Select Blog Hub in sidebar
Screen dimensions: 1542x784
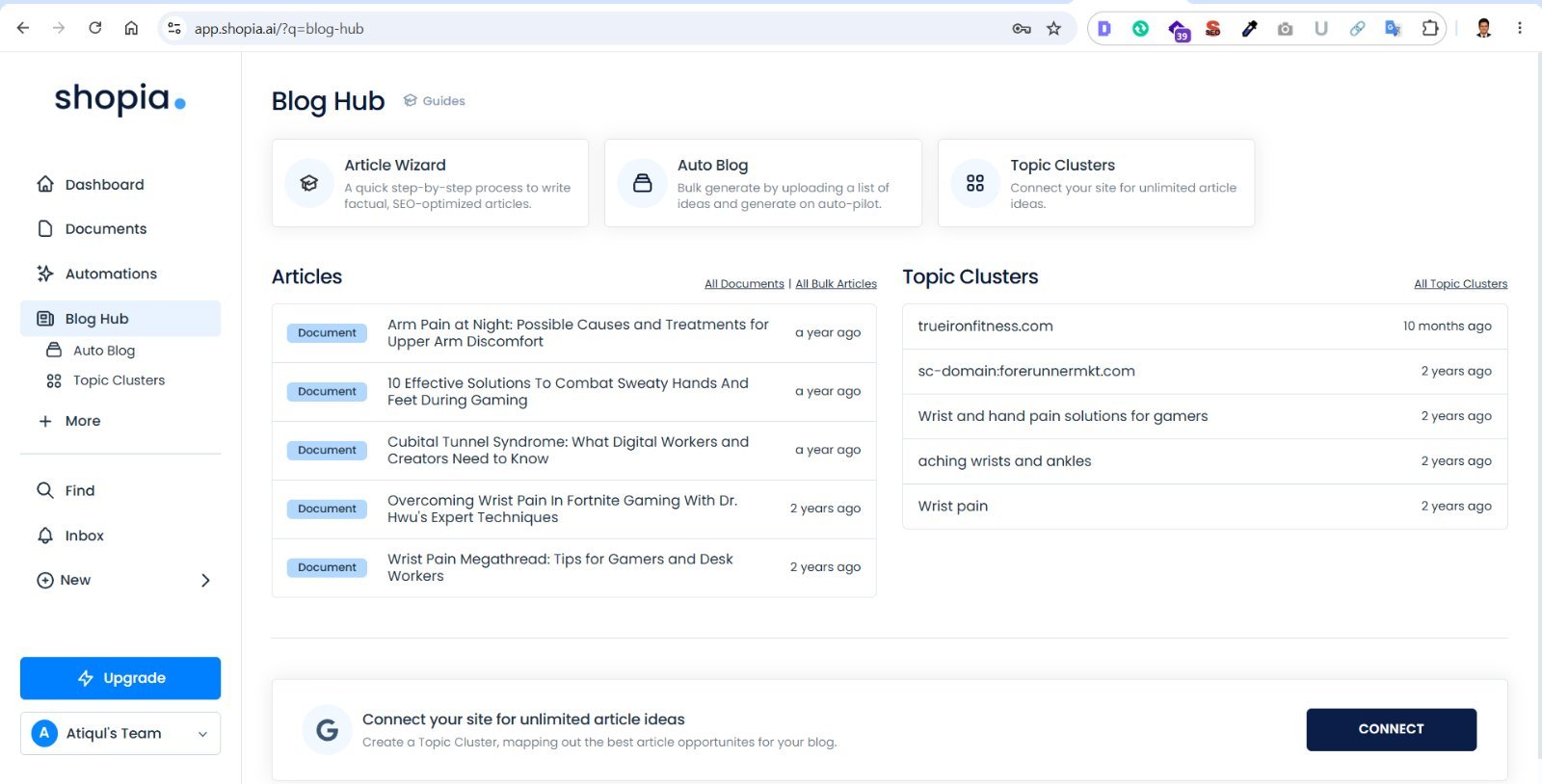point(120,319)
